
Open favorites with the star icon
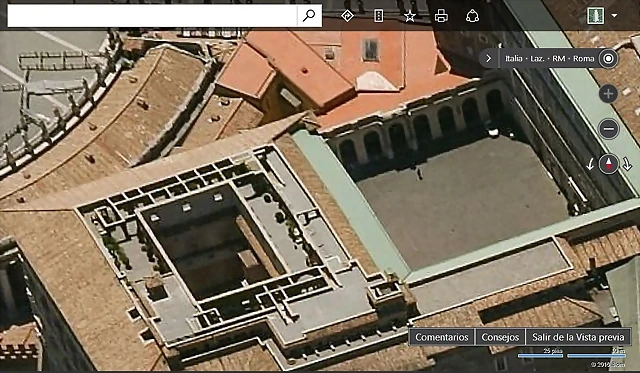pyautogui.click(x=410, y=16)
